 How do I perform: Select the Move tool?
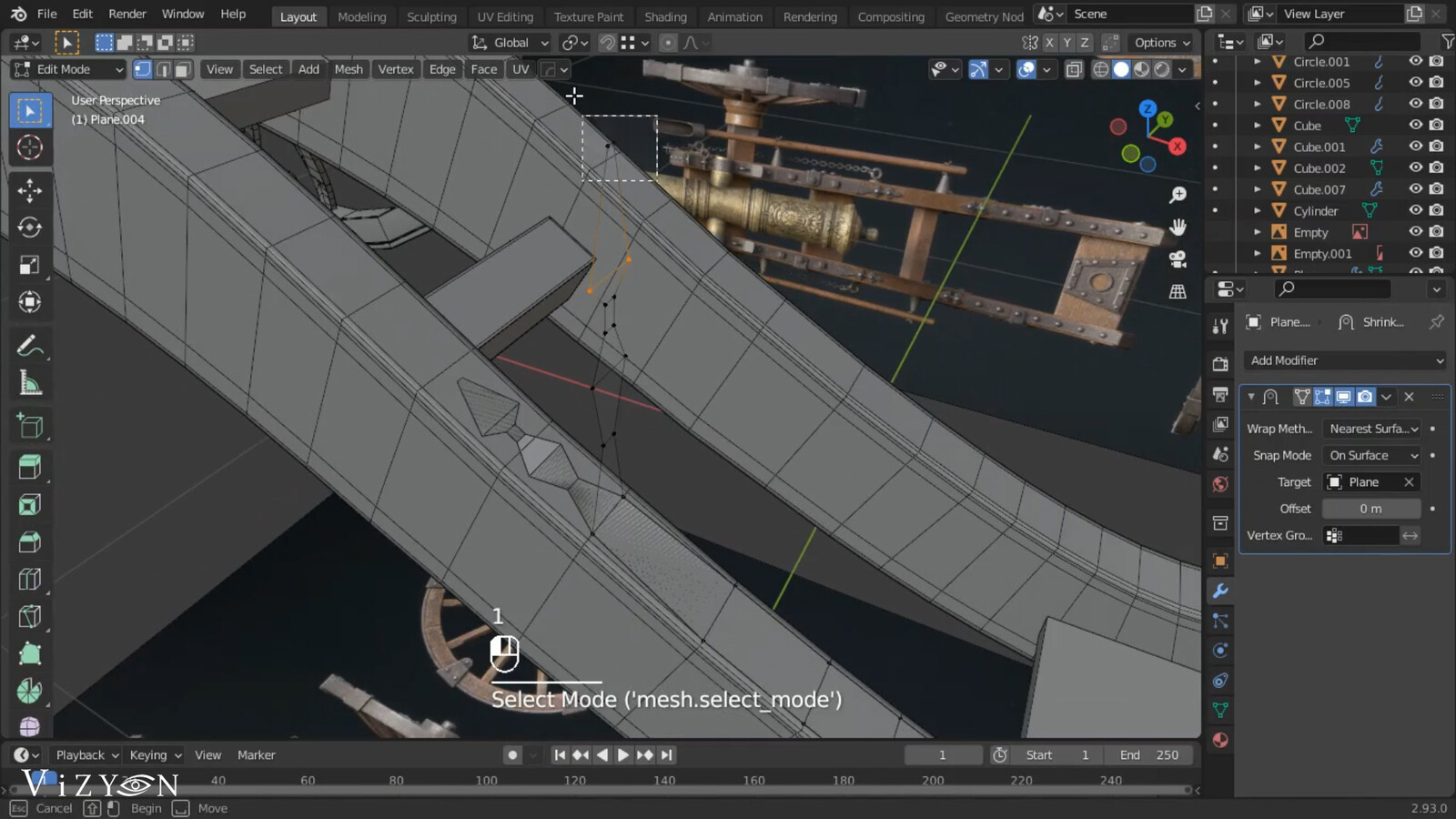coord(30,190)
